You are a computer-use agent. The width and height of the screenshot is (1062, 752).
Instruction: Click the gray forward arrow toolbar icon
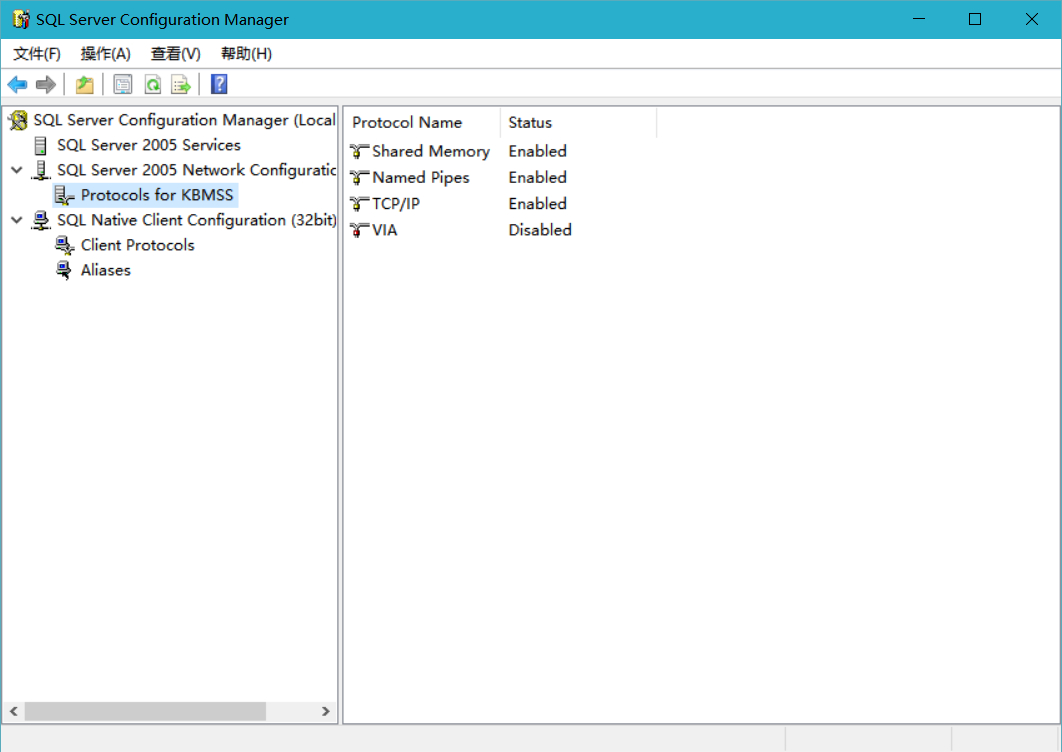pos(45,85)
